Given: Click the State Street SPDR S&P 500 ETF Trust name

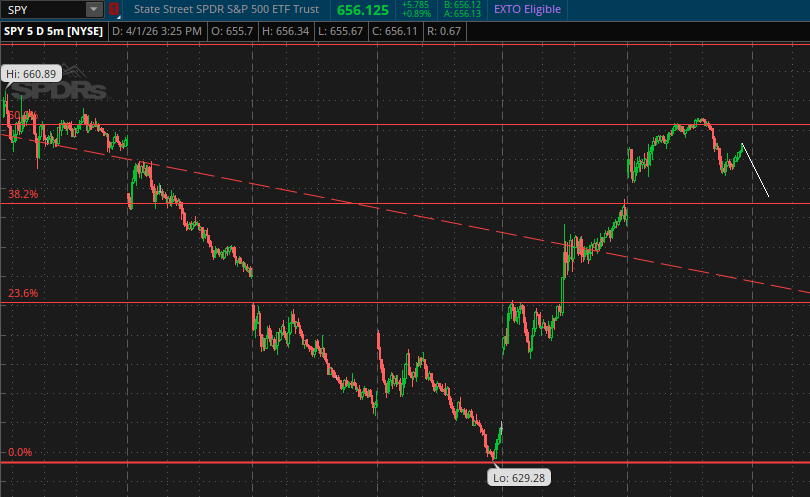Looking at the screenshot, I should (226, 9).
